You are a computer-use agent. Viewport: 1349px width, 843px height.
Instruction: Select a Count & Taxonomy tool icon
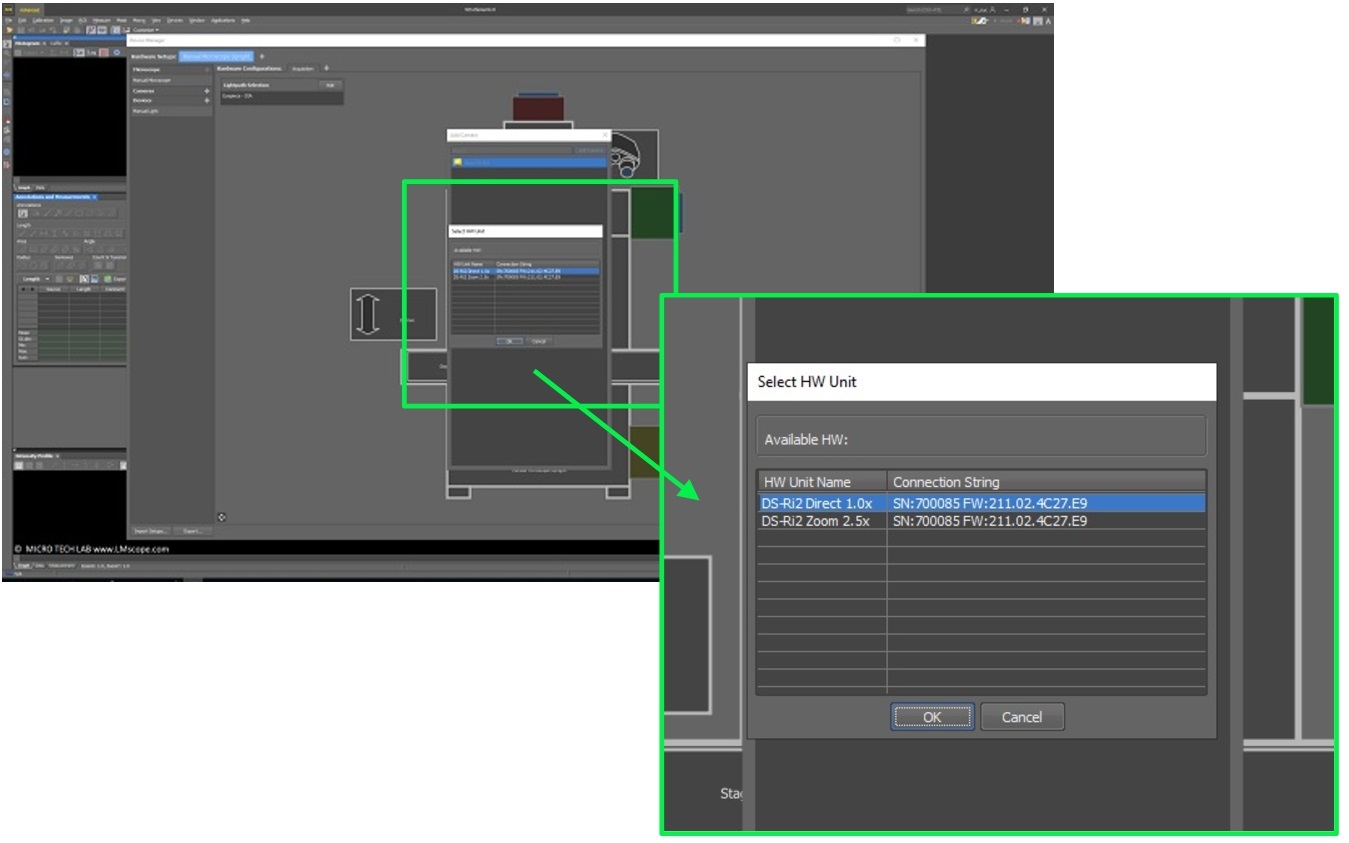tap(99, 264)
